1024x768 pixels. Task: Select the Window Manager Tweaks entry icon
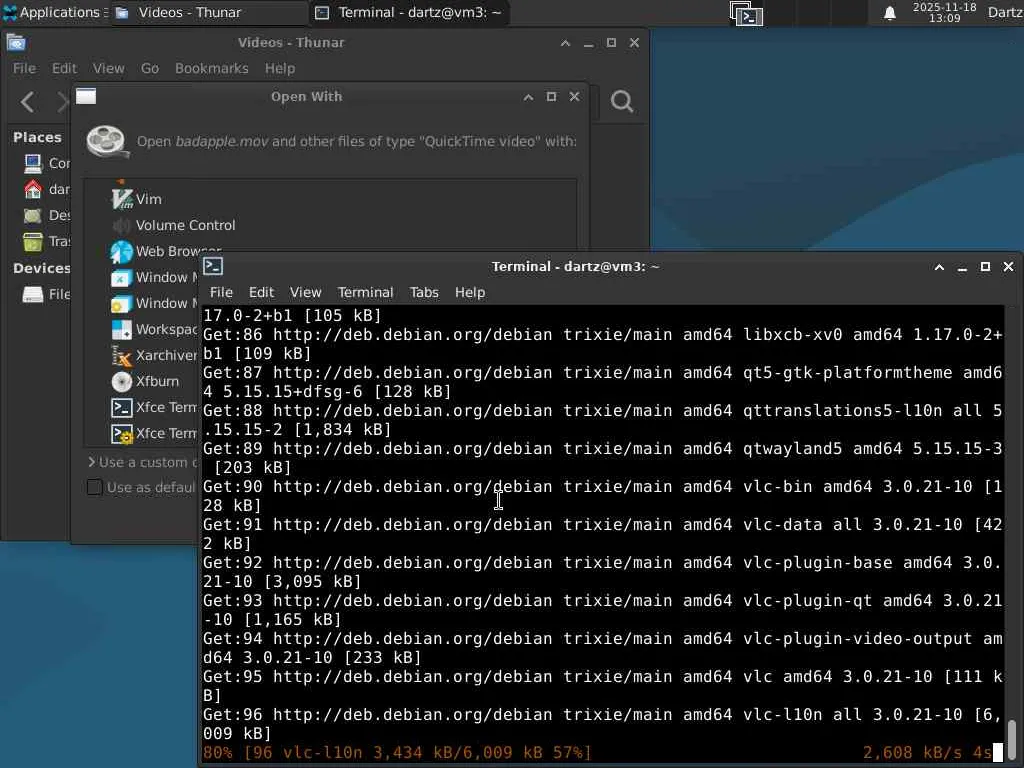pos(121,304)
